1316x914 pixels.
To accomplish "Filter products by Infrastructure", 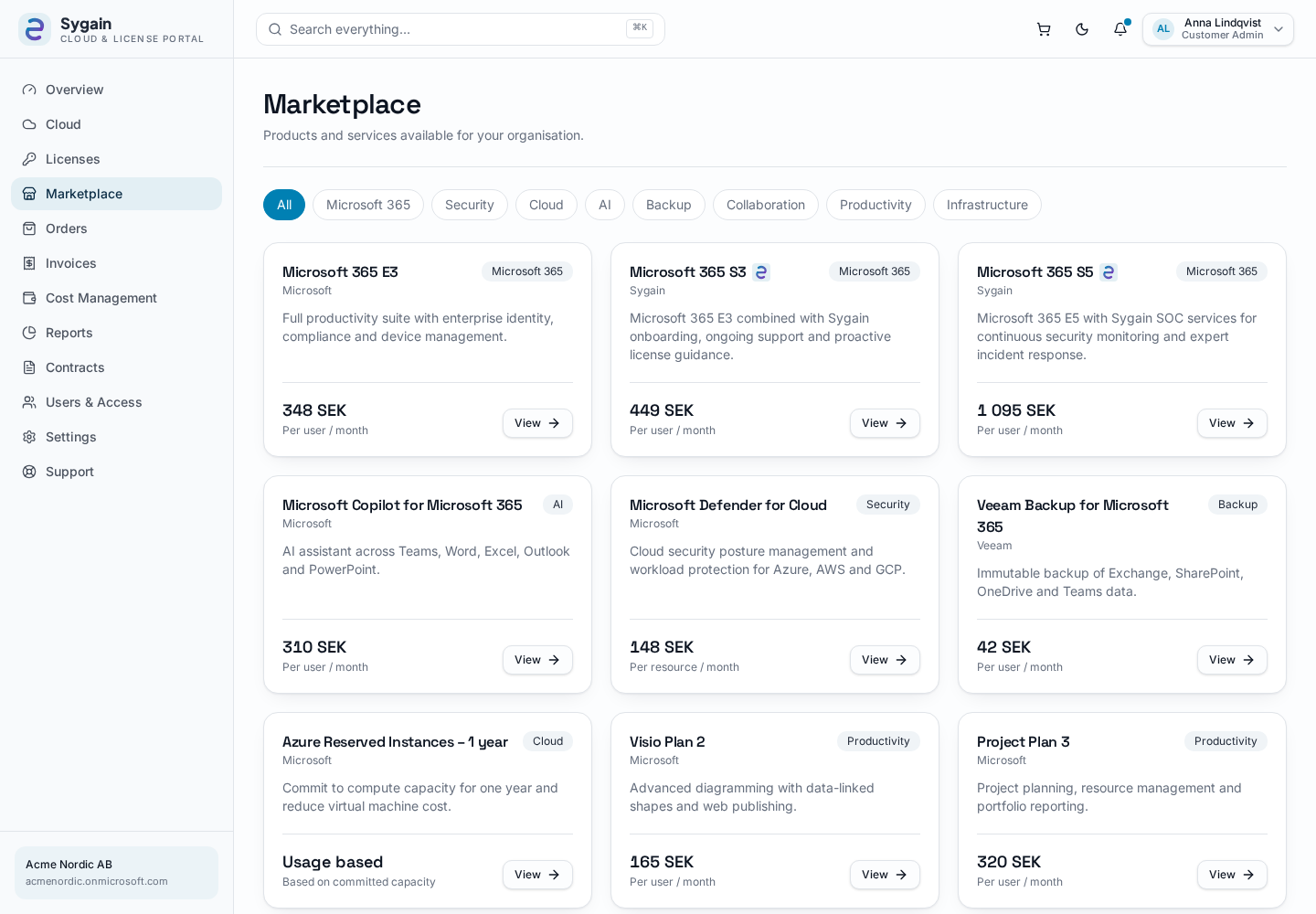I will point(987,205).
